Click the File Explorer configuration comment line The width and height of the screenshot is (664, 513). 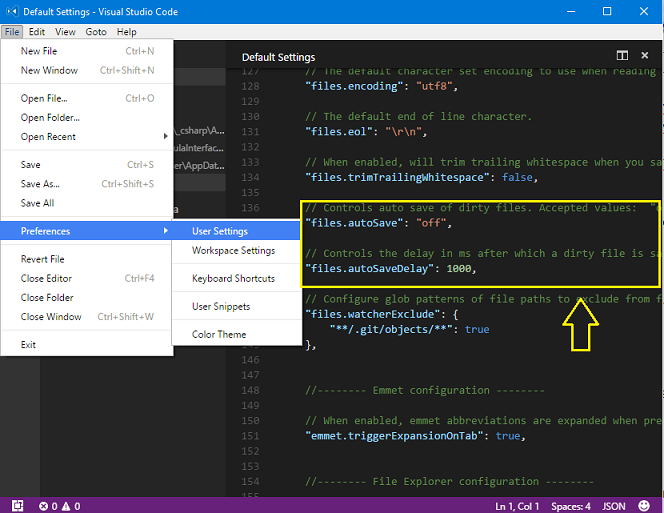tap(449, 482)
